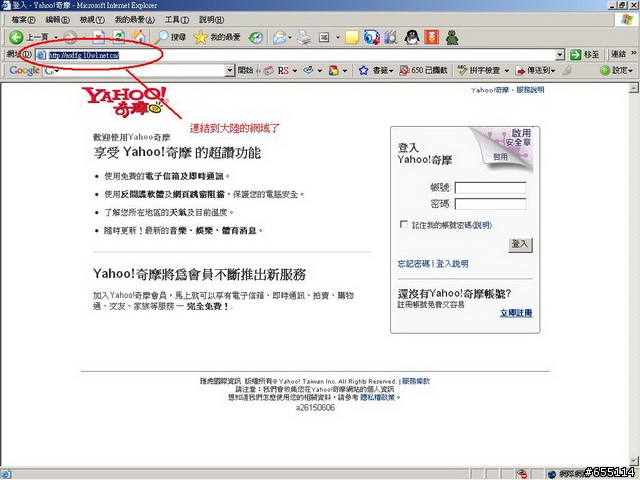Launch the QQ penguin icon
Viewport: 640px width, 480px height.
(x=411, y=37)
